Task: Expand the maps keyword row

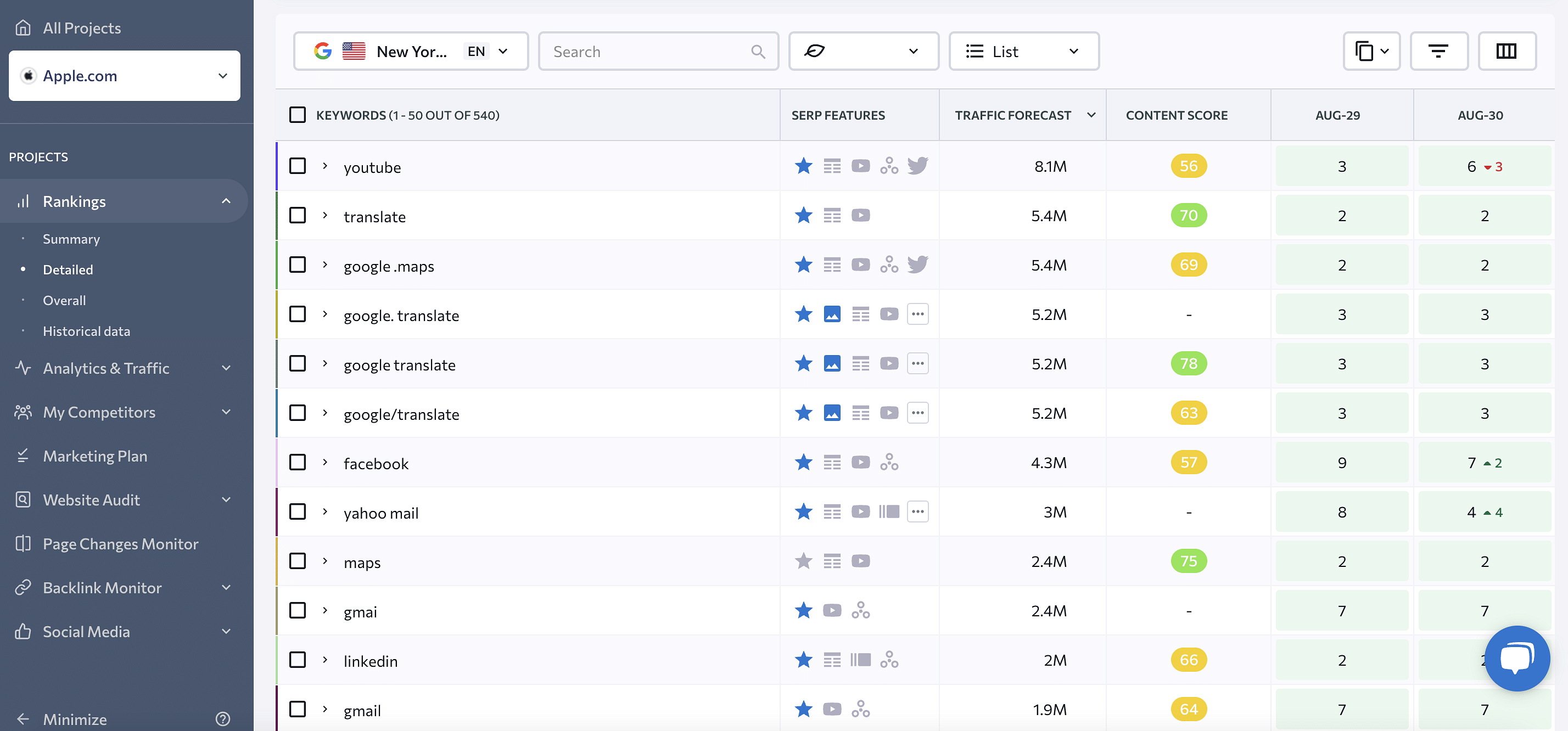Action: pyautogui.click(x=325, y=560)
